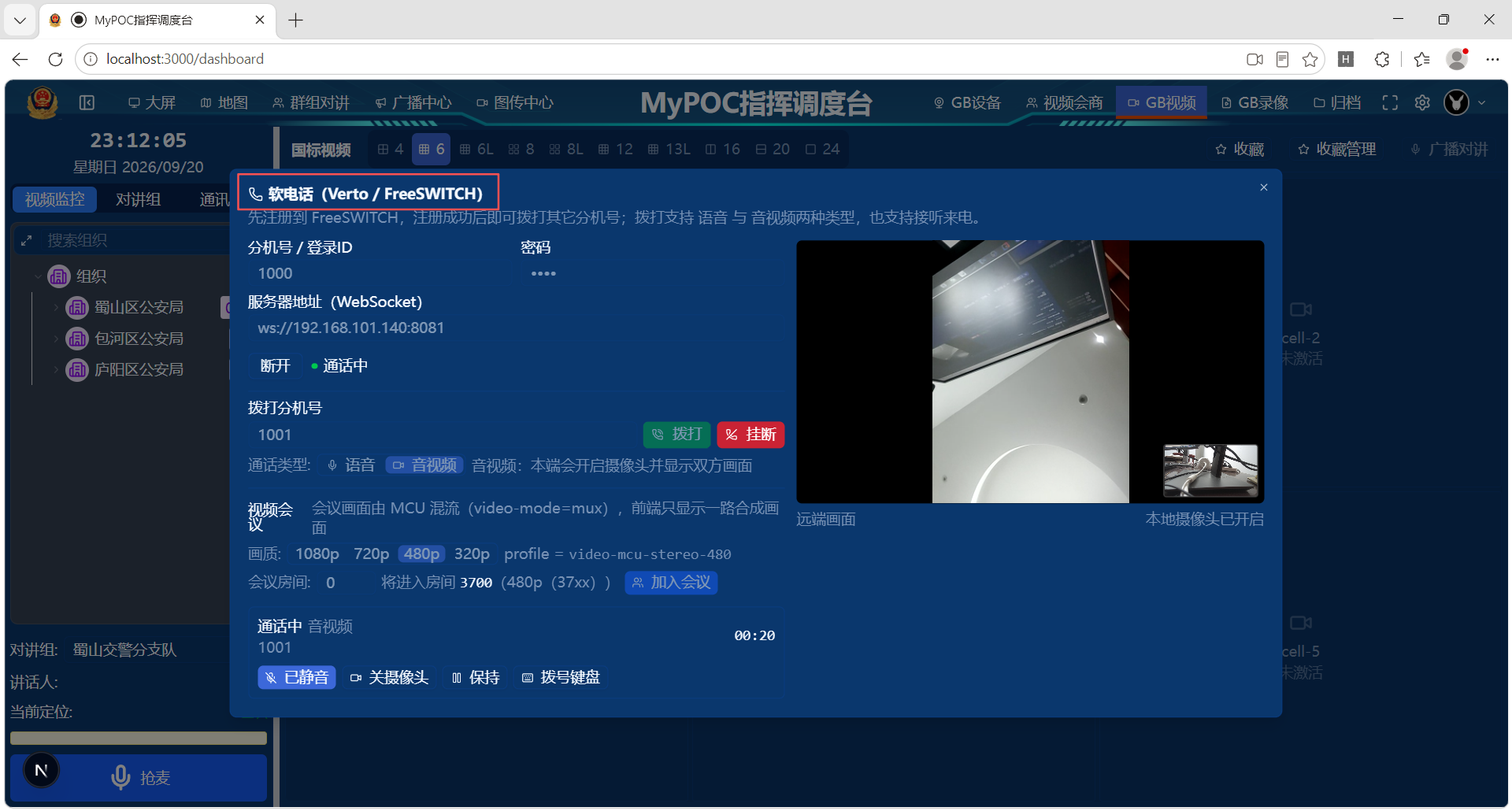
Task: Open the 大屏 big screen view
Action: click(x=152, y=103)
